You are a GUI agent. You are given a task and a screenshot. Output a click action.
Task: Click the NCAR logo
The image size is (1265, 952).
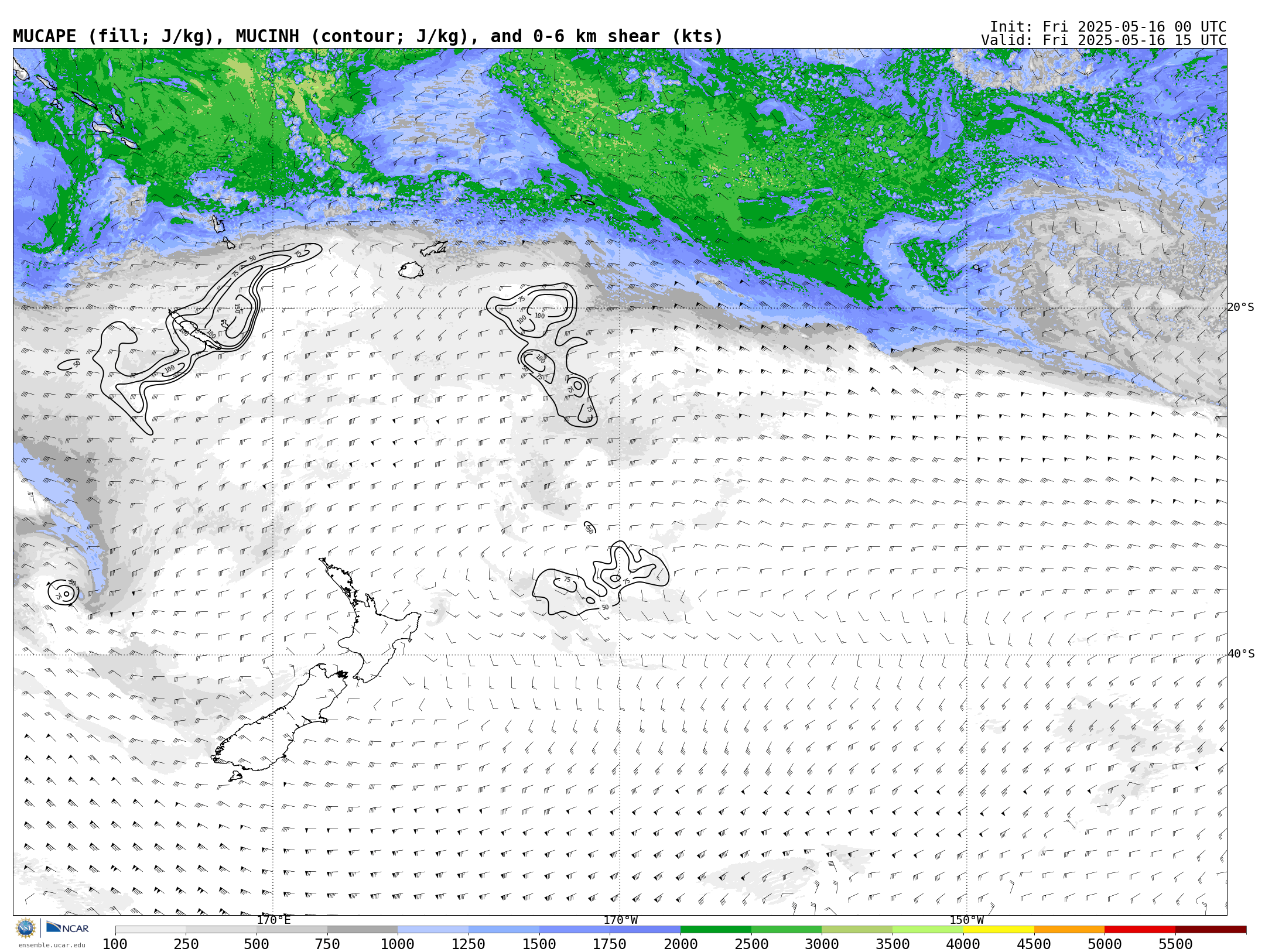tap(67, 928)
